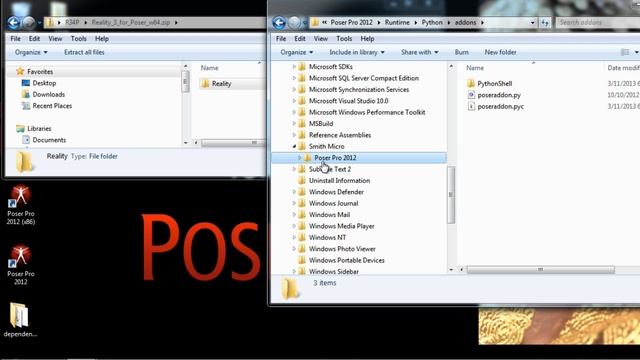Click Back arrow in the addons window
This screenshot has width=640, height=360.
(x=279, y=22)
